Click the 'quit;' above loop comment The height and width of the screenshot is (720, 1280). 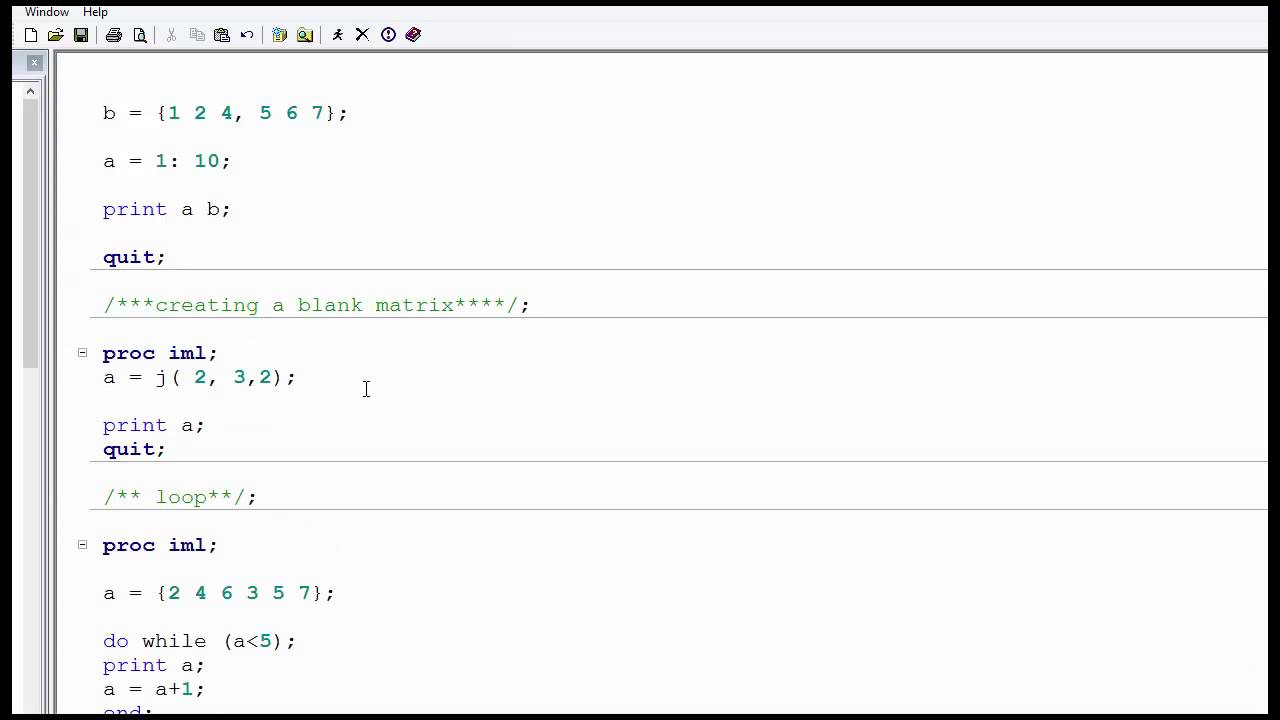[134, 449]
